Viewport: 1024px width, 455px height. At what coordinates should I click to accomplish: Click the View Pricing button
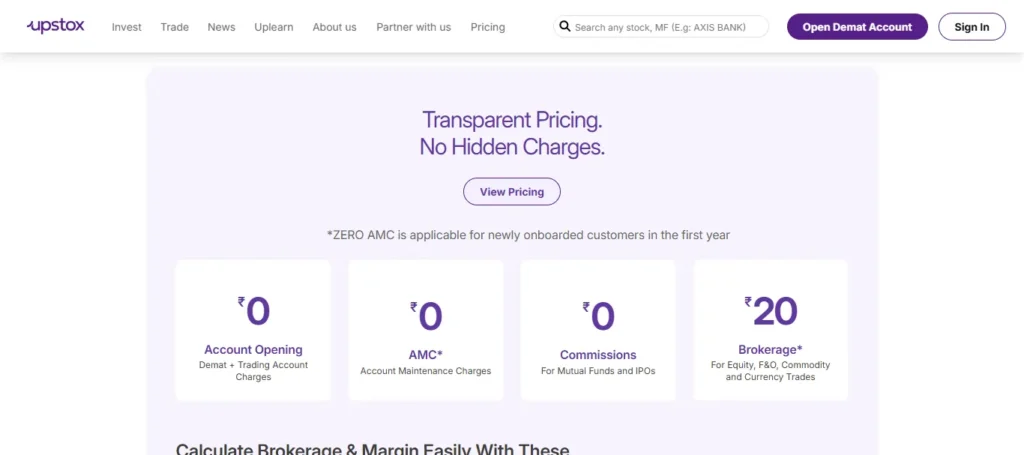512,192
